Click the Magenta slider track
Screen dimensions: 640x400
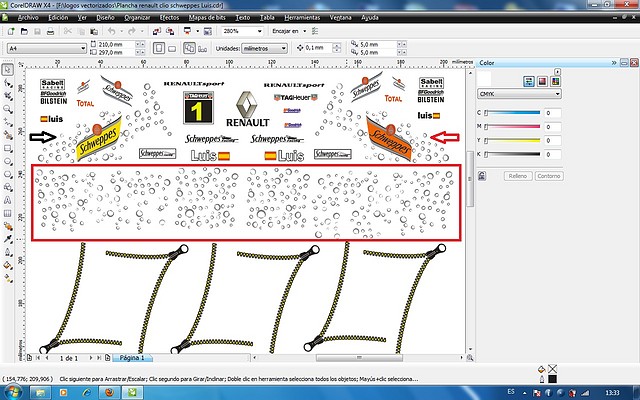point(513,127)
